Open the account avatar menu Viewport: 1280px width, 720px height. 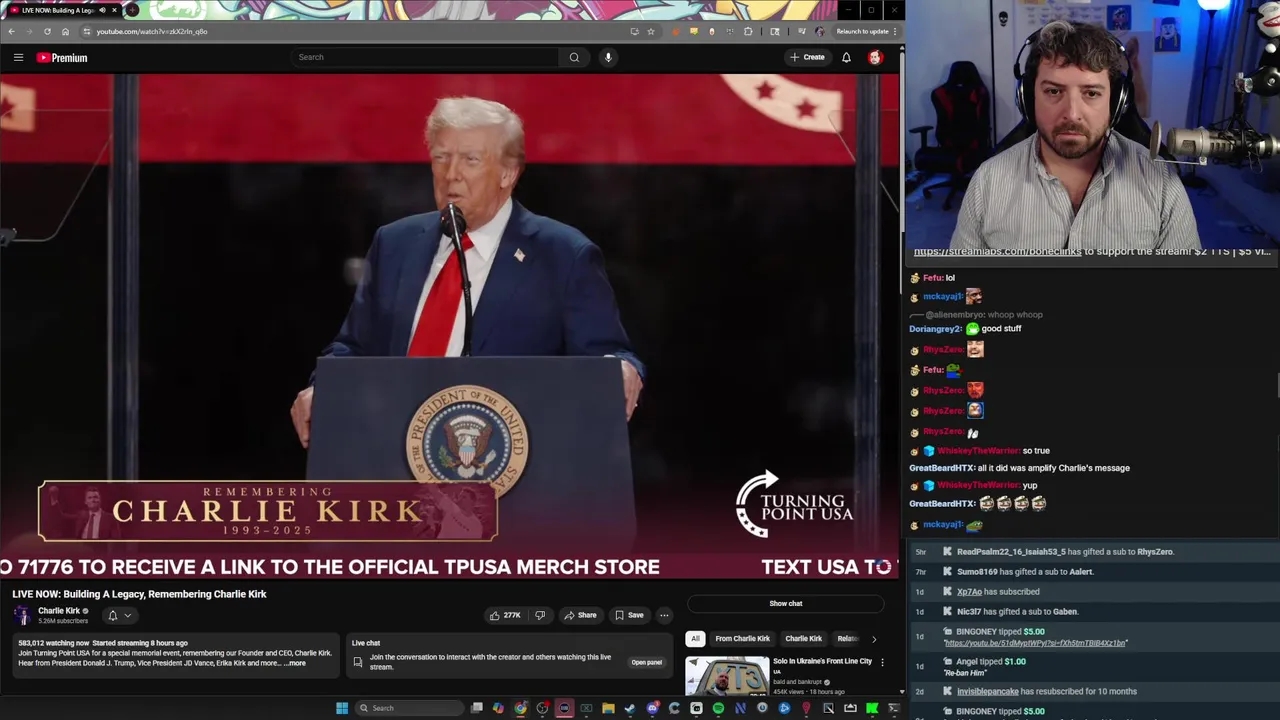[875, 57]
